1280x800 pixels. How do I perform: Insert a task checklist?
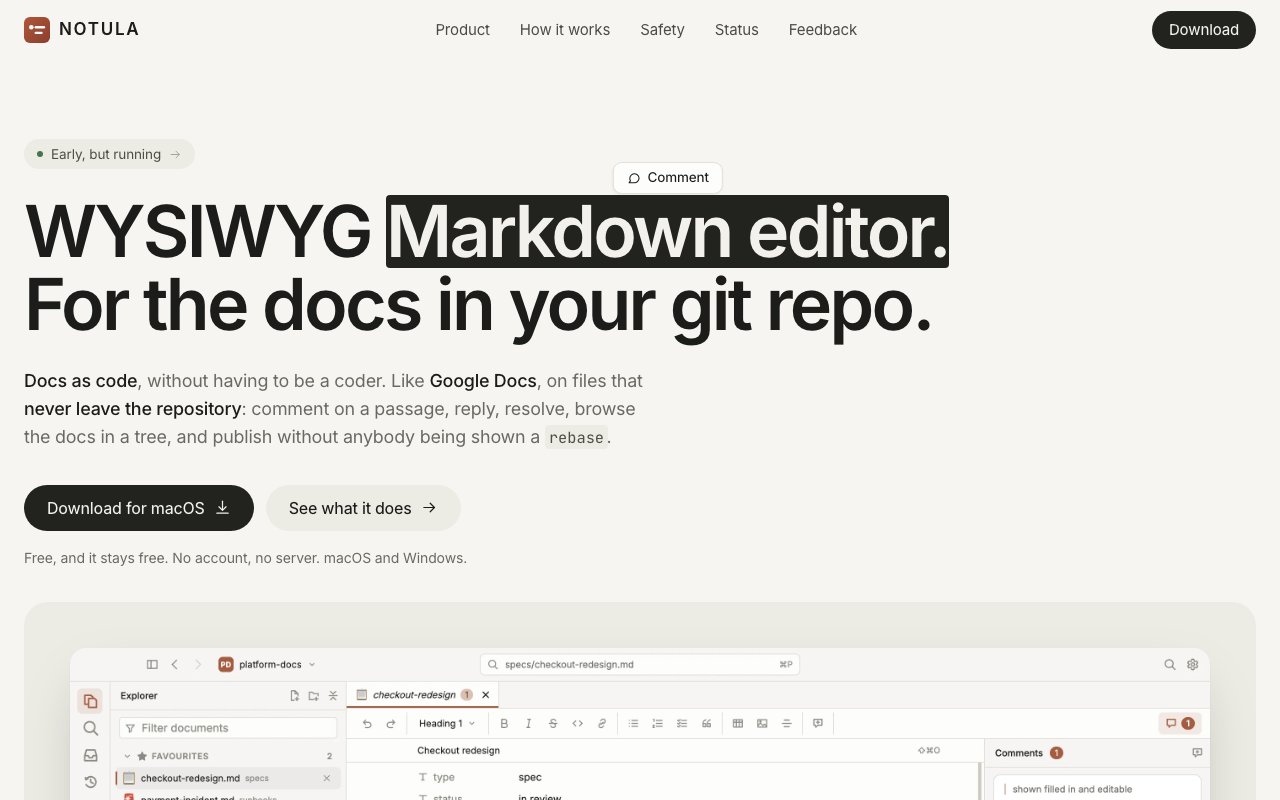[682, 723]
